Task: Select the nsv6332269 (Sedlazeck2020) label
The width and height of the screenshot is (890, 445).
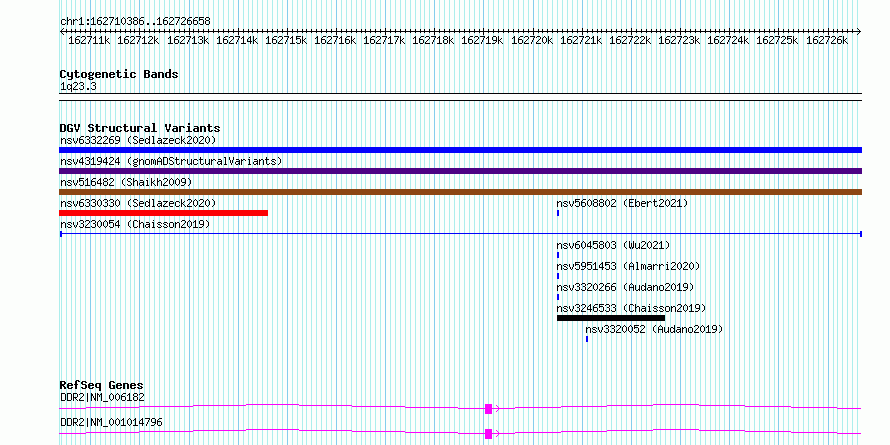Action: 138,140
